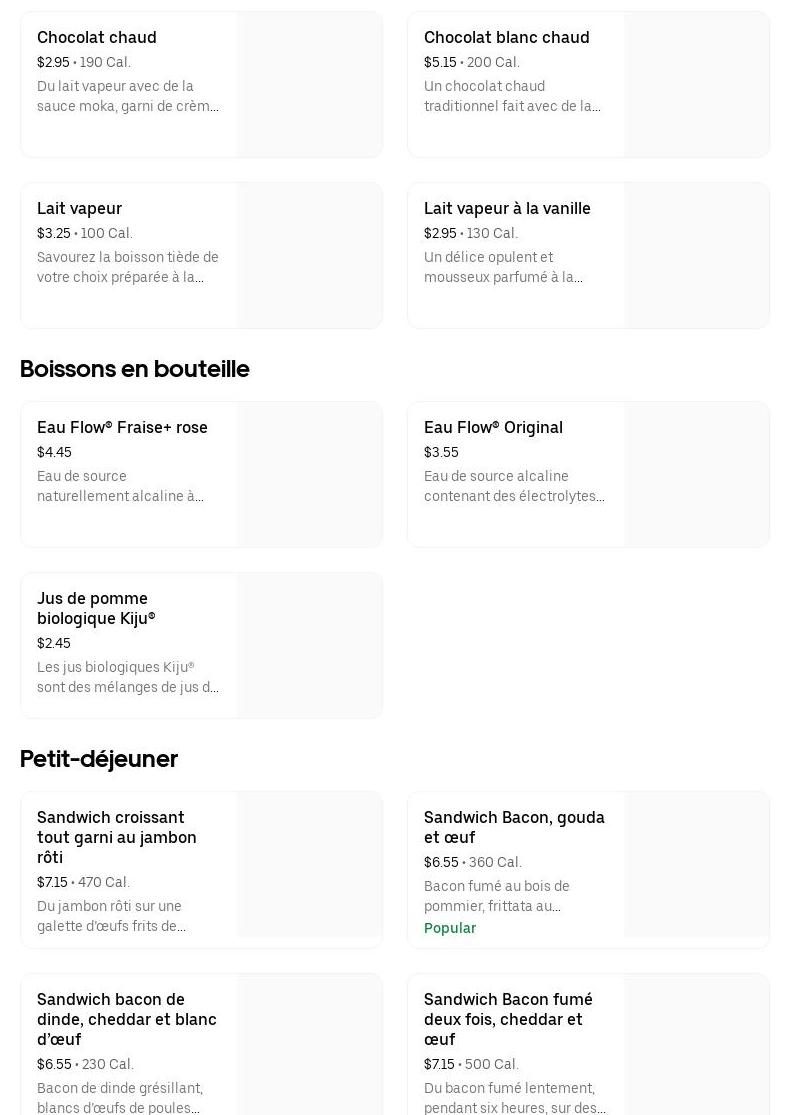Select Sandwich Bacon, gouda et œuf title
Viewport: 804px width, 1115px height.
(514, 827)
